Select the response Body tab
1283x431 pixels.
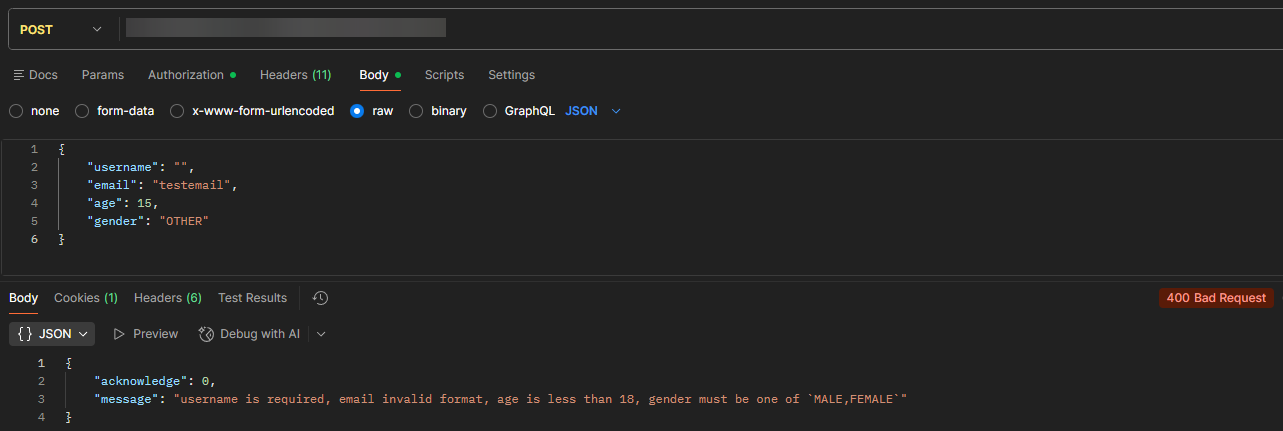tap(23, 298)
